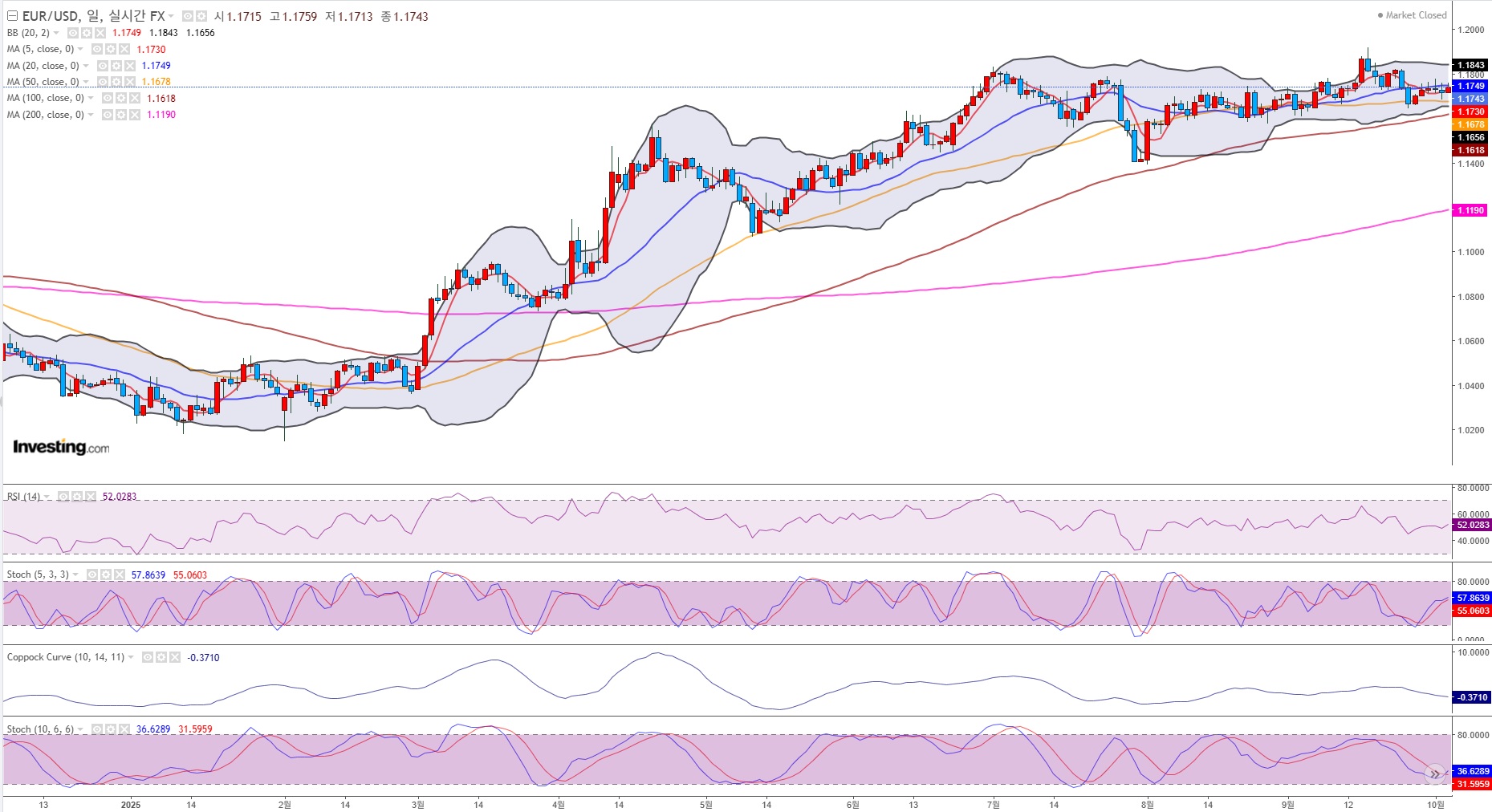The image size is (1492, 812).
Task: Expand the EUR/USD symbol title dropdown arrow
Action: 171,16
